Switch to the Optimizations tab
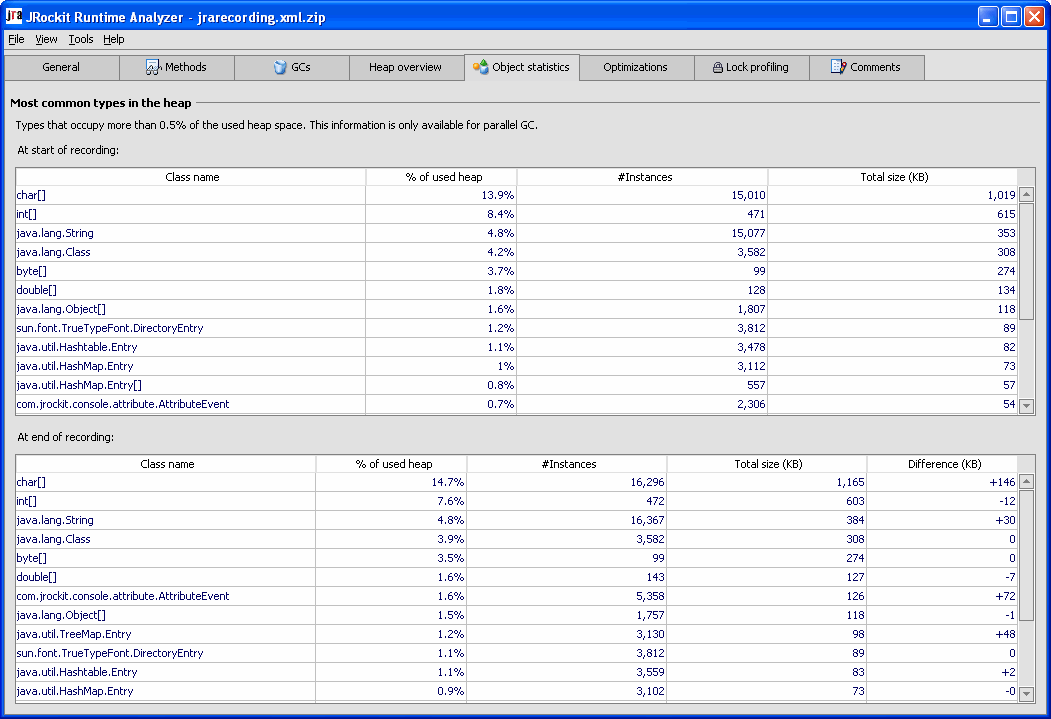The height and width of the screenshot is (719, 1051). (x=635, y=67)
